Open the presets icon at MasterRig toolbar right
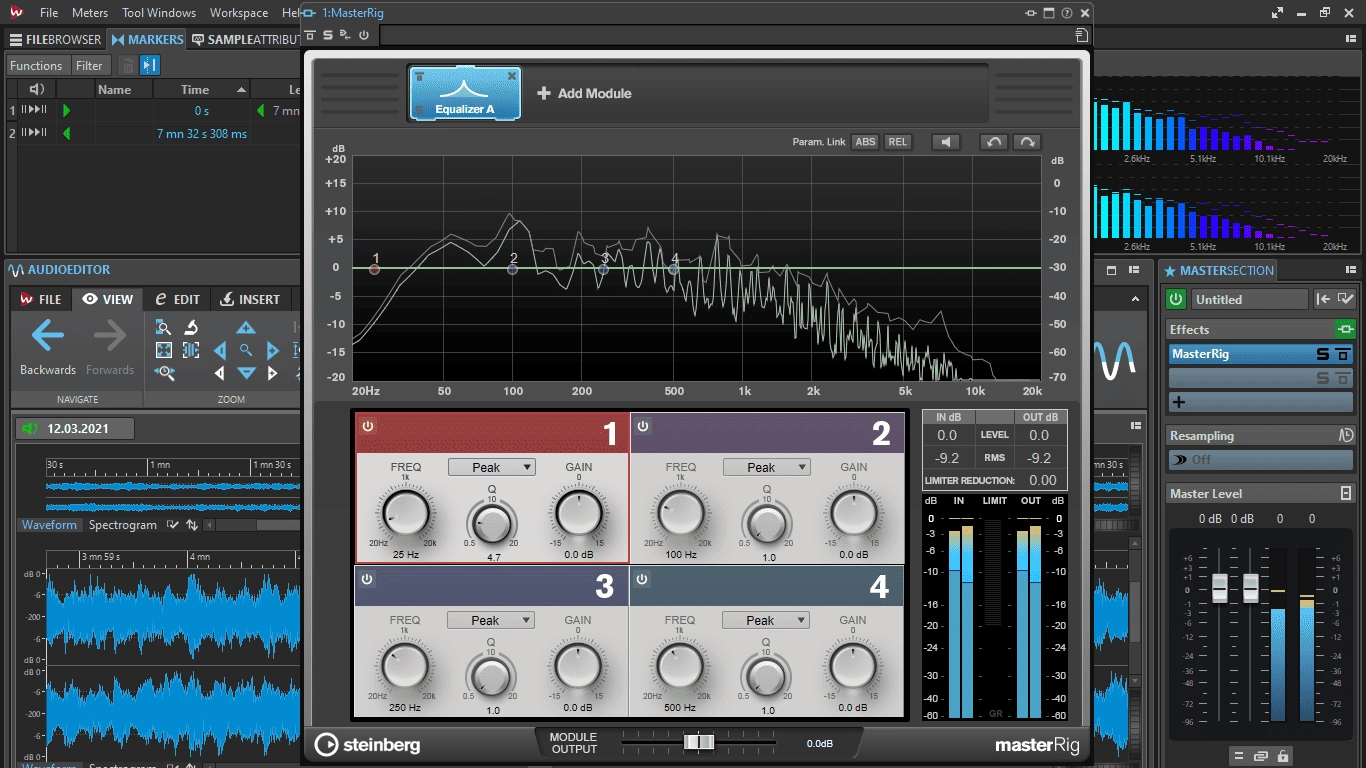 pos(1081,35)
